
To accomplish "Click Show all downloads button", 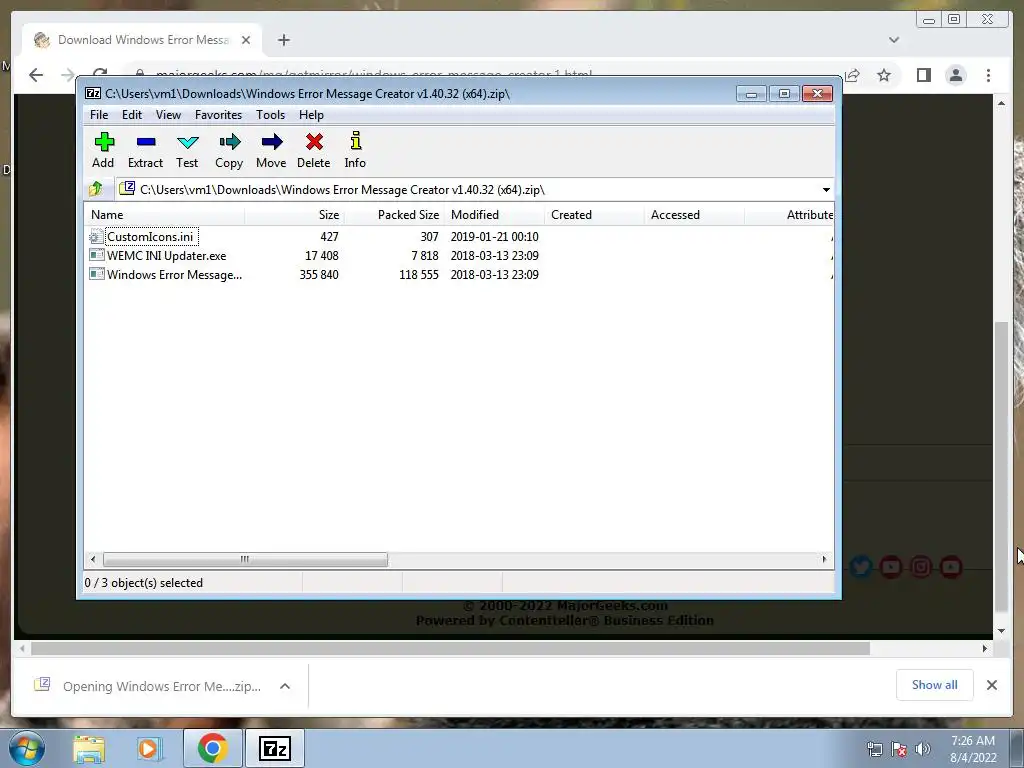I will [x=935, y=685].
